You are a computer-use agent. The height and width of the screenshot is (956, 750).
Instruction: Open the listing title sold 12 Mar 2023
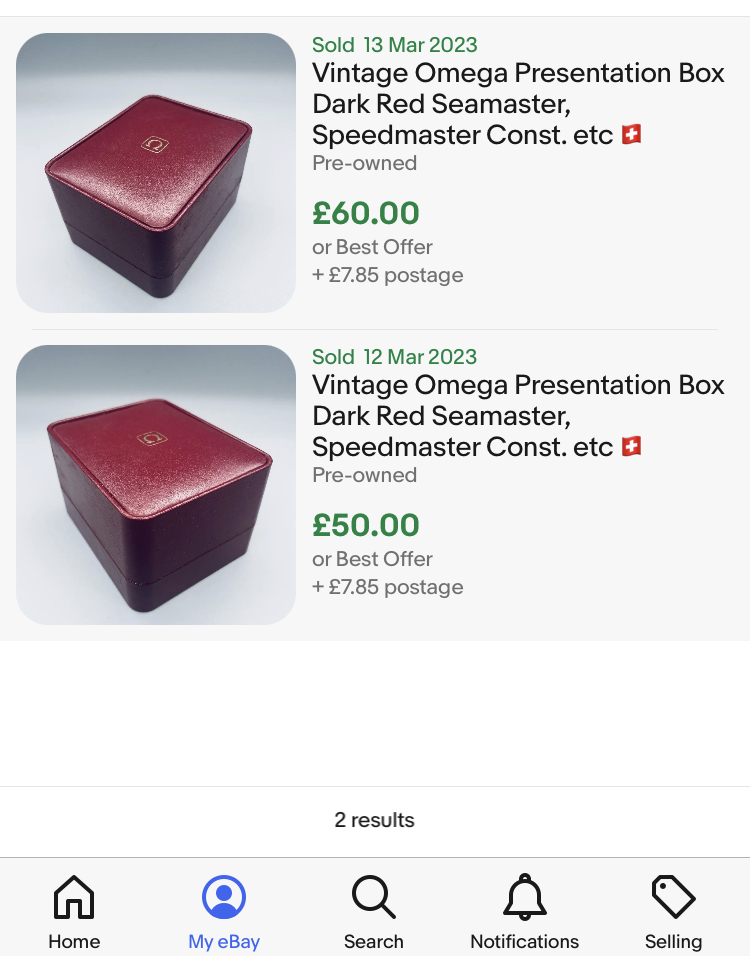pyautogui.click(x=518, y=416)
